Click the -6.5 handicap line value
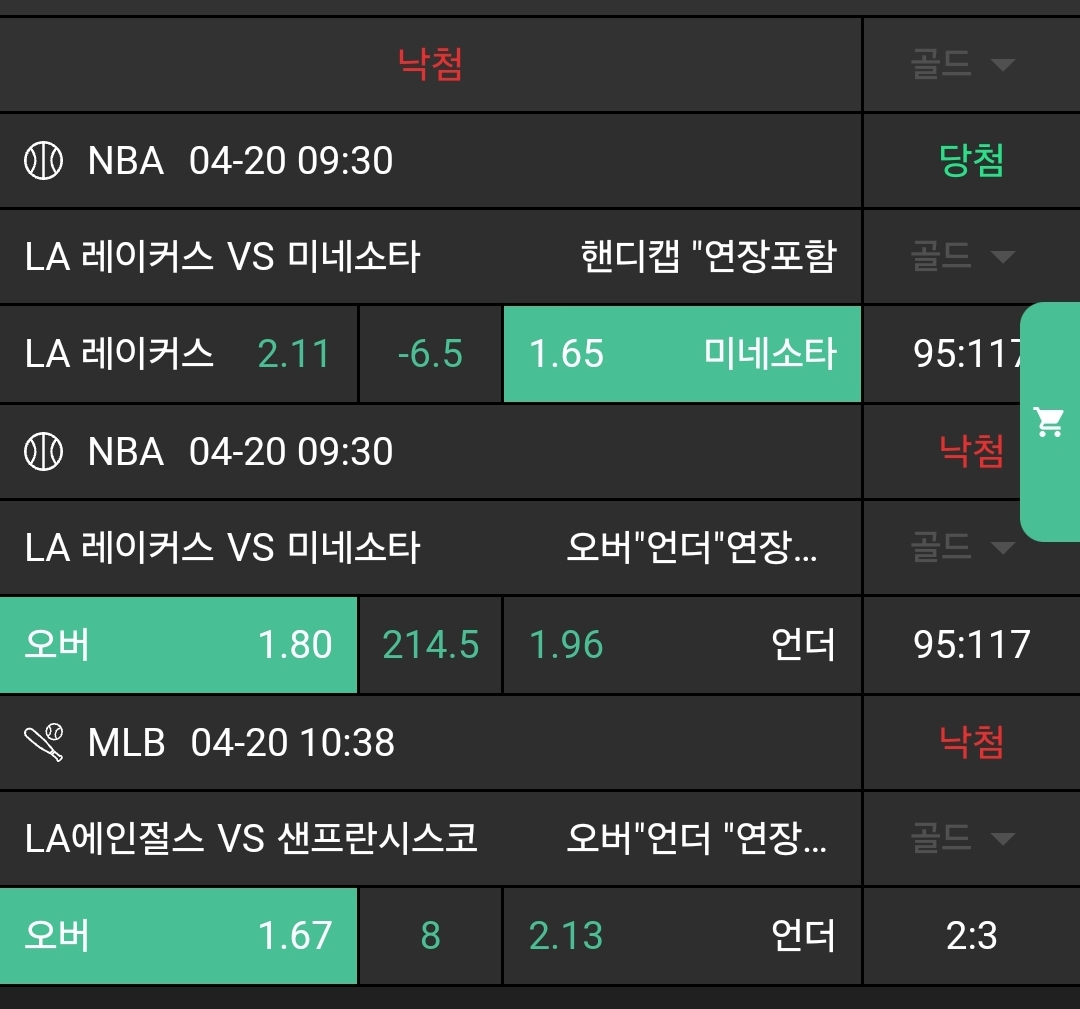1080x1009 pixels. (x=430, y=354)
